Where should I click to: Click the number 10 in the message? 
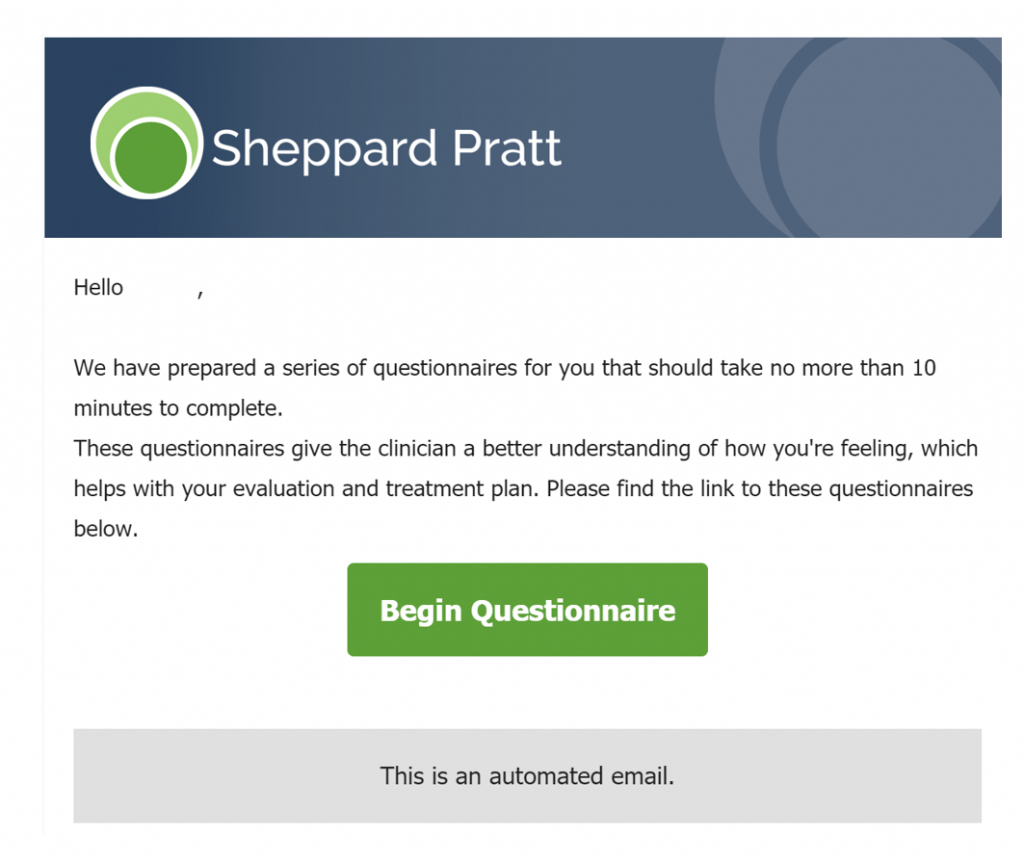(x=924, y=368)
